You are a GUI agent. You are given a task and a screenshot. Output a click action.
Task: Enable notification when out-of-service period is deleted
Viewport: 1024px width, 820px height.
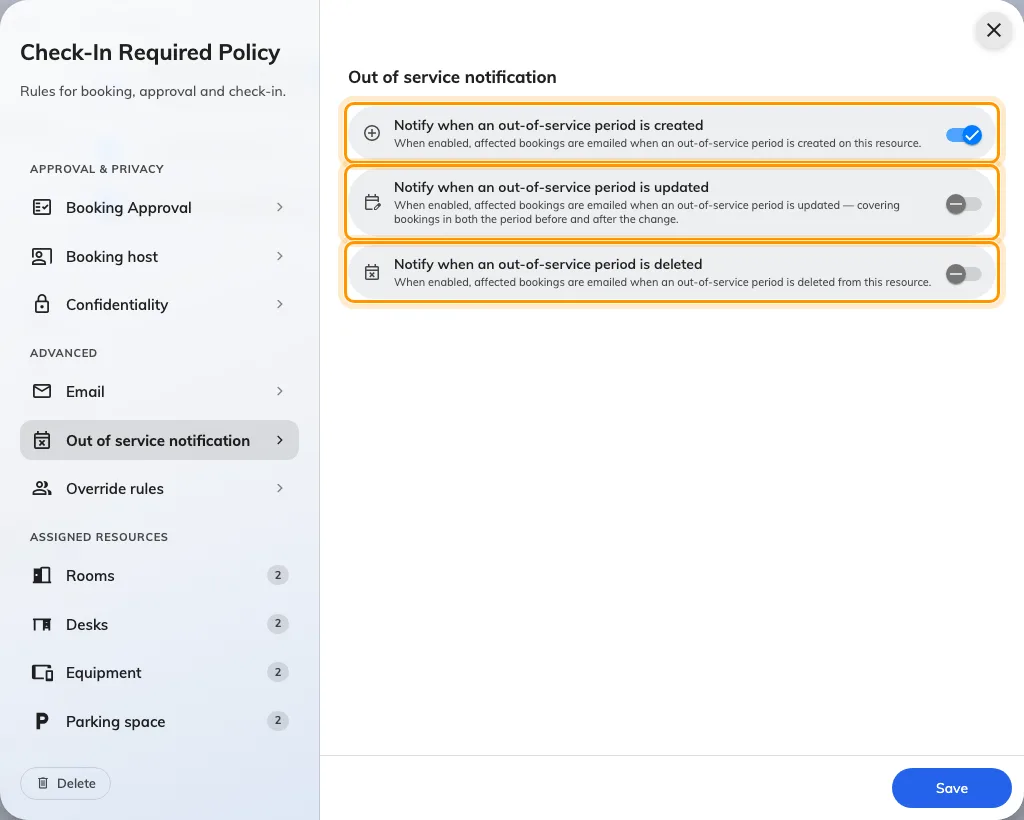click(964, 274)
